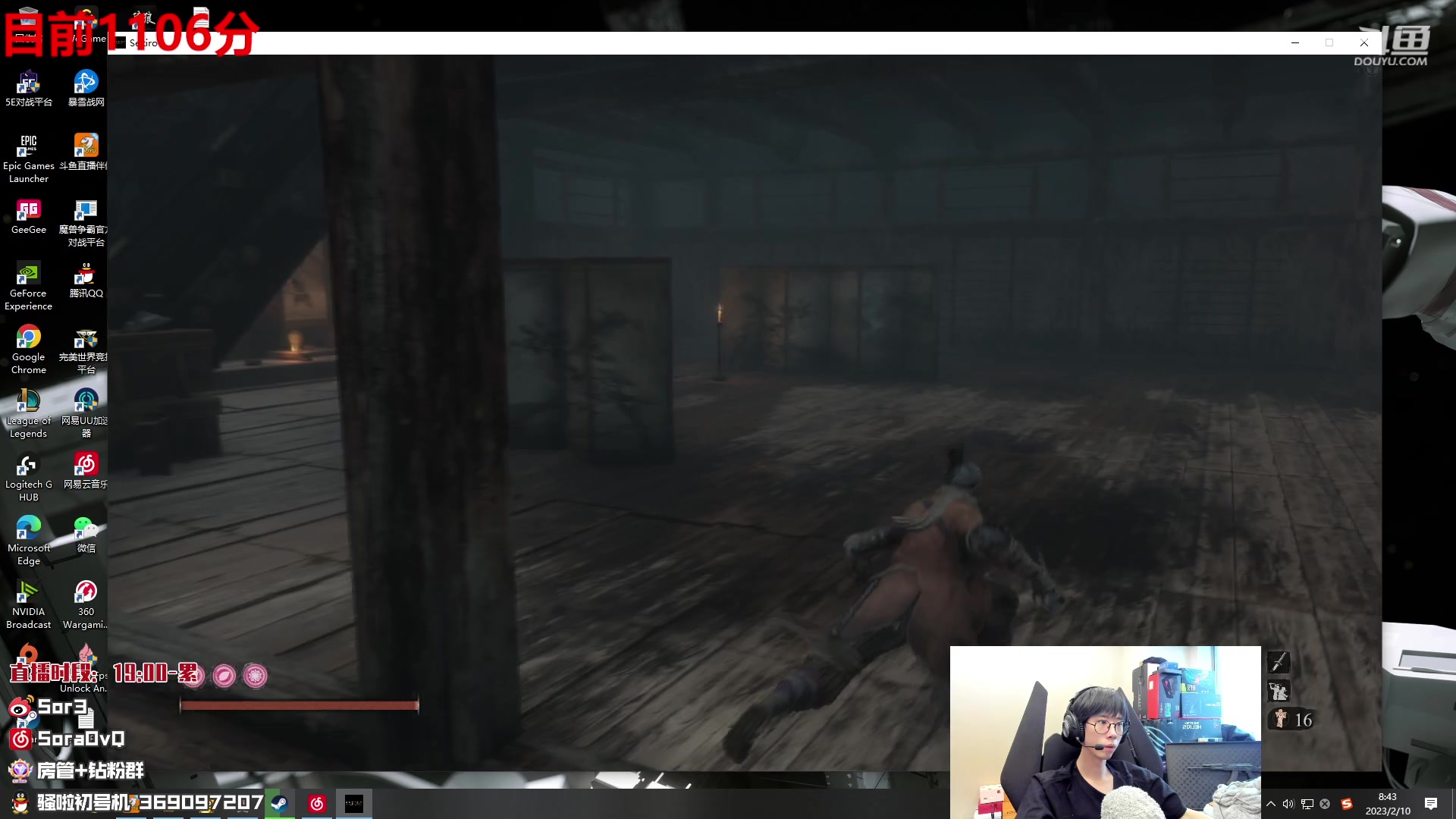Image resolution: width=1456 pixels, height=819 pixels.
Task: Close the Sekiro game window
Action: click(x=1363, y=42)
